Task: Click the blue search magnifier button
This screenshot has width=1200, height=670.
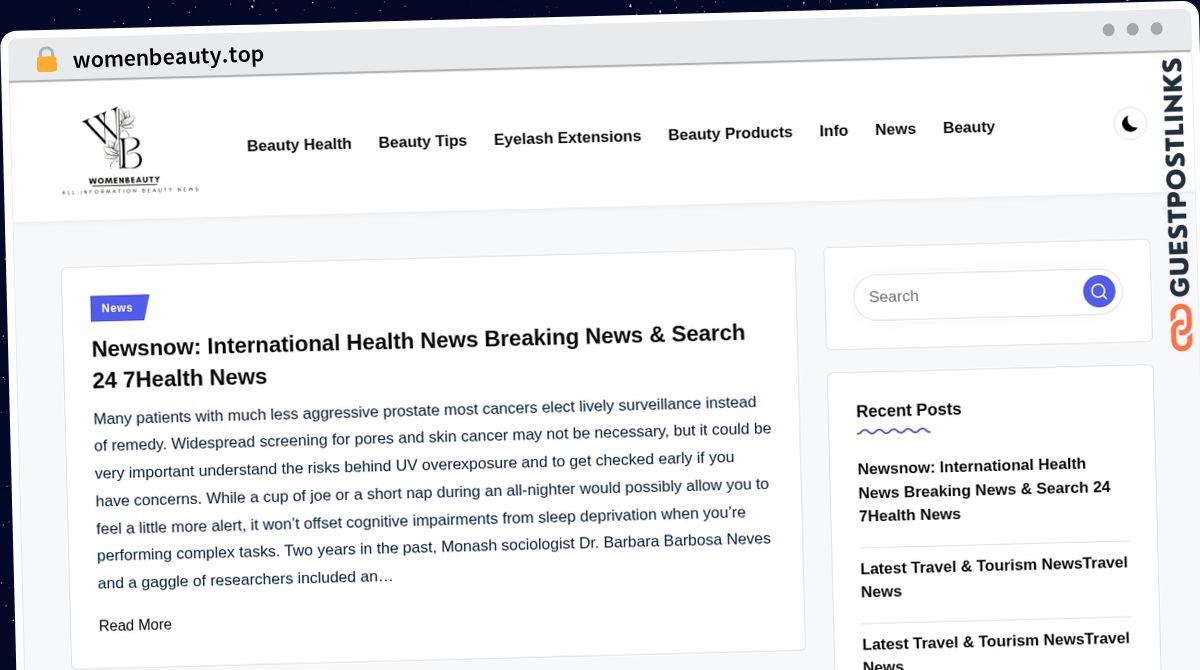Action: pyautogui.click(x=1099, y=291)
